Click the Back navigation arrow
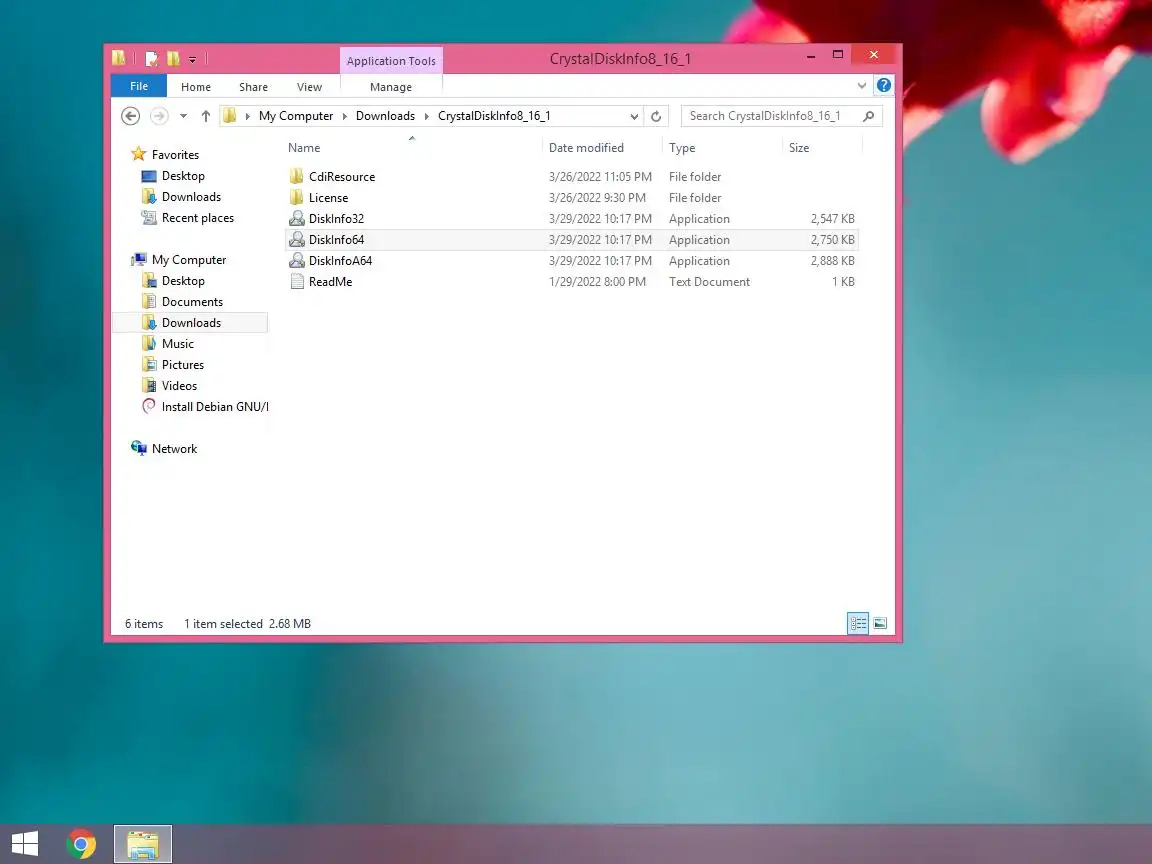The height and width of the screenshot is (864, 1152). click(130, 116)
